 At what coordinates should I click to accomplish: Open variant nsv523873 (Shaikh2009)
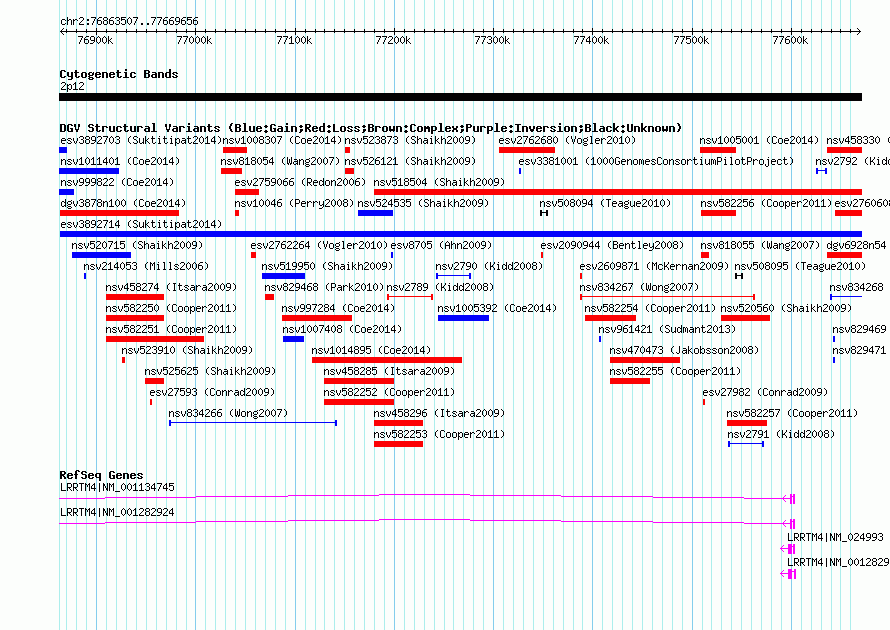[x=410, y=140]
